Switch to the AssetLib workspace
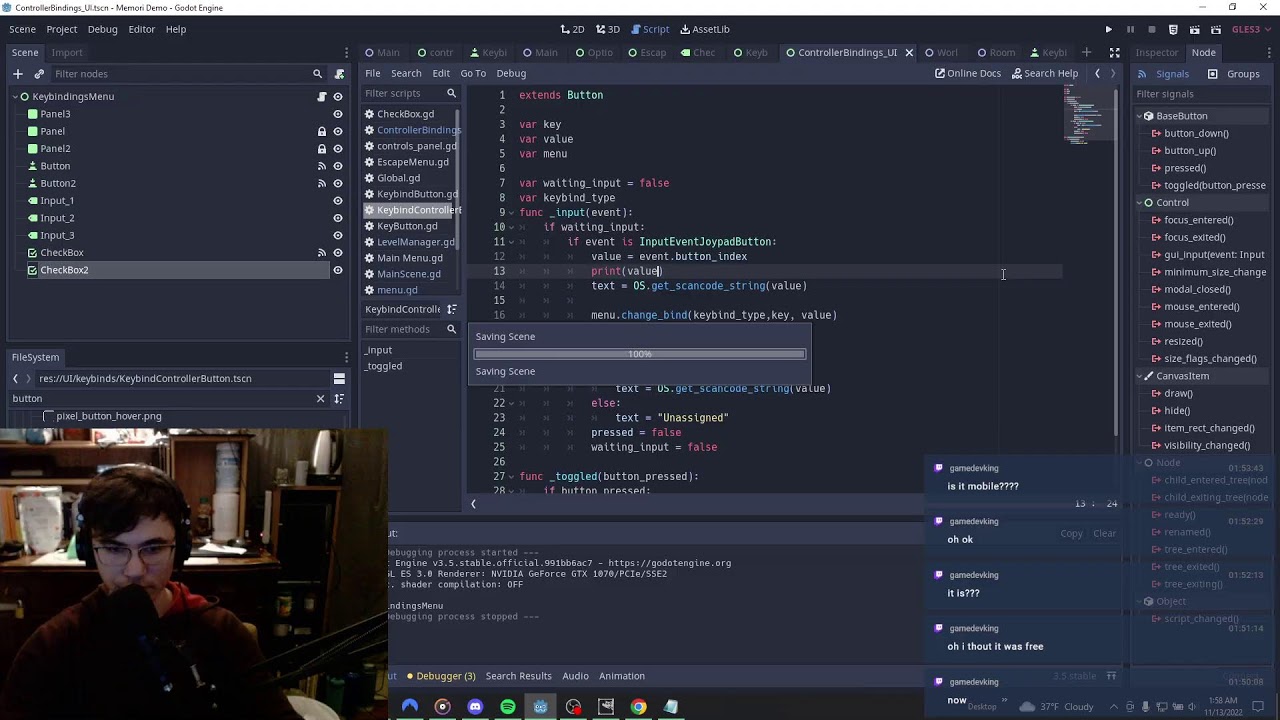Viewport: 1280px width, 720px height. coord(704,29)
